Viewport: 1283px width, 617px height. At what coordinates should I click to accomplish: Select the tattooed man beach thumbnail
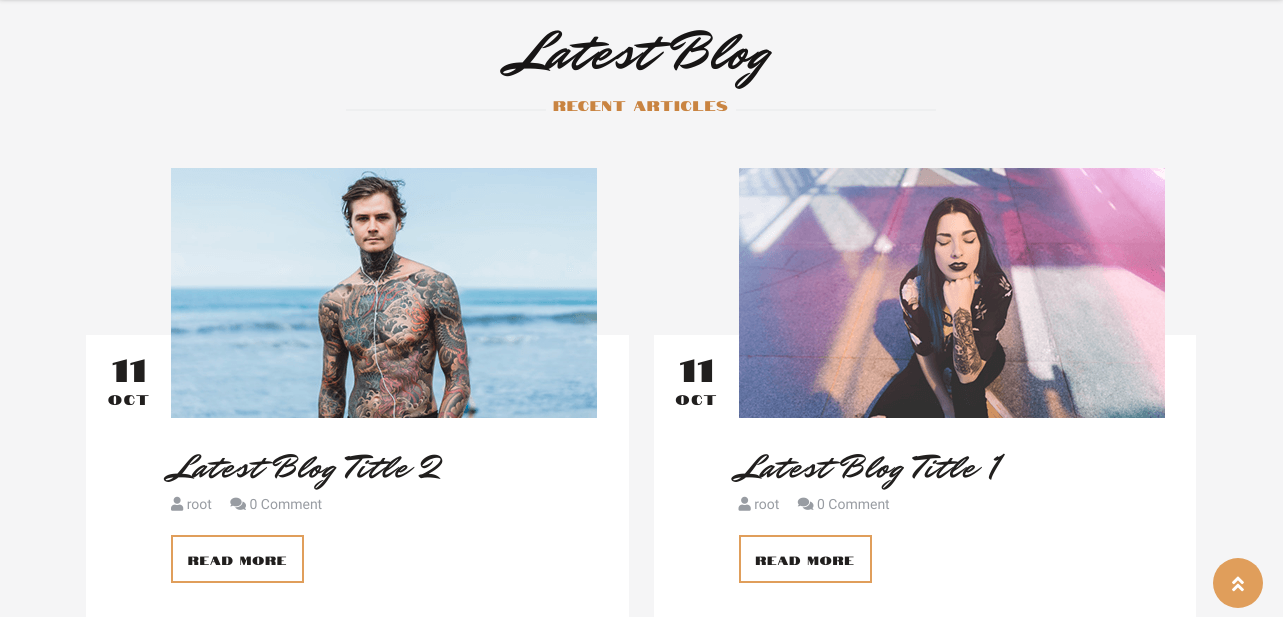click(384, 293)
